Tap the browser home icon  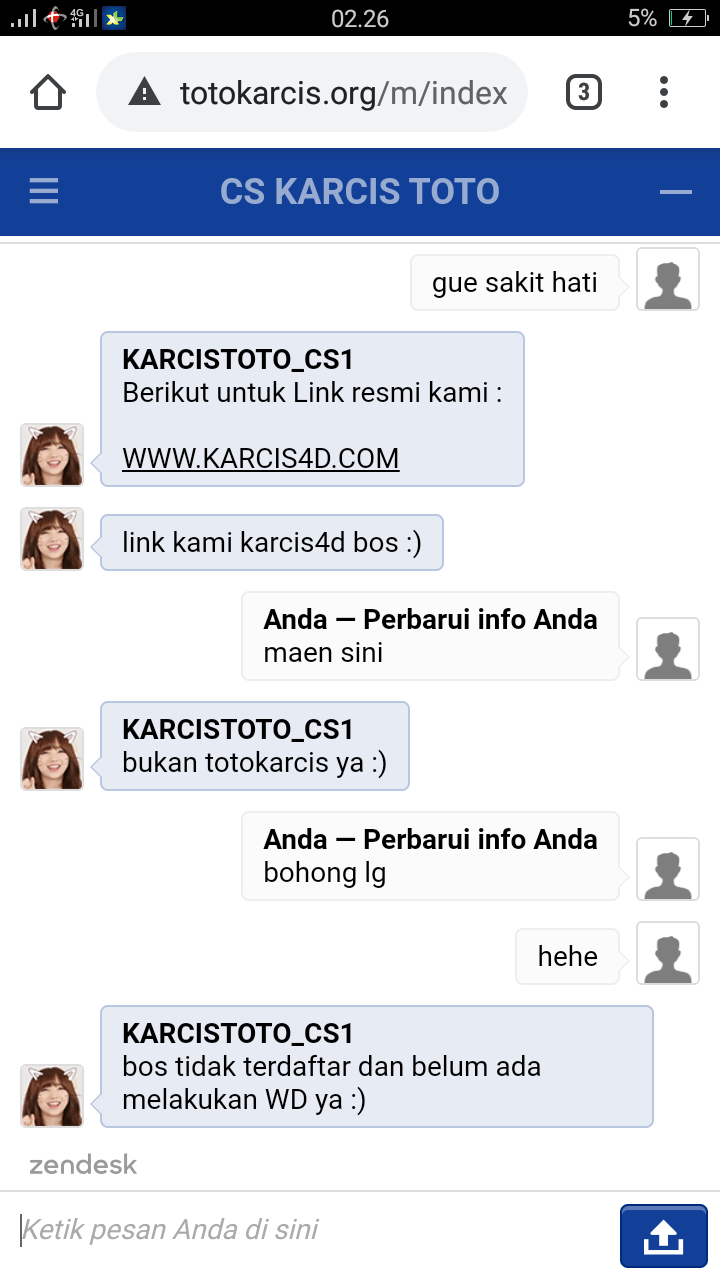pyautogui.click(x=48, y=93)
